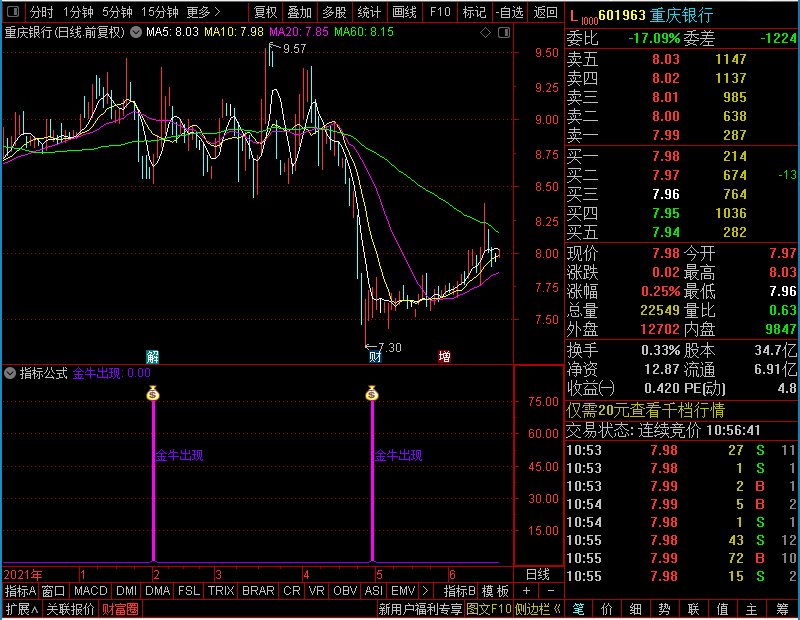Click the L1000 level icon beside the stock code
The height and width of the screenshot is (620, 800).
pyautogui.click(x=583, y=16)
